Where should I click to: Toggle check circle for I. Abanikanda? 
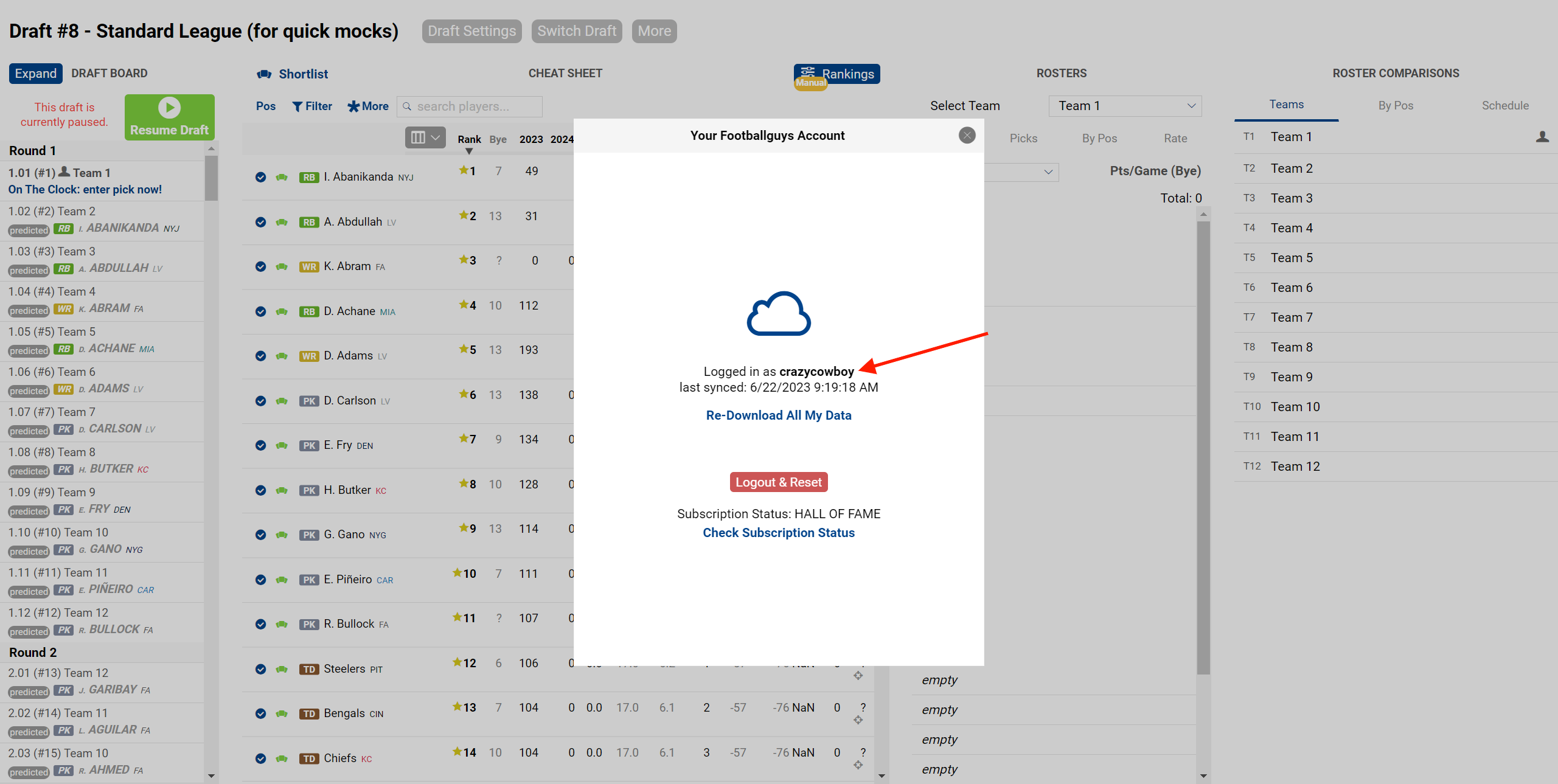tap(260, 178)
